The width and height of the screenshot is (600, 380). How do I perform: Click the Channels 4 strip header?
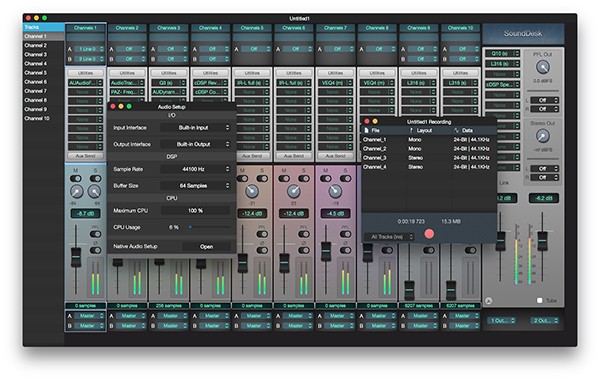(210, 28)
